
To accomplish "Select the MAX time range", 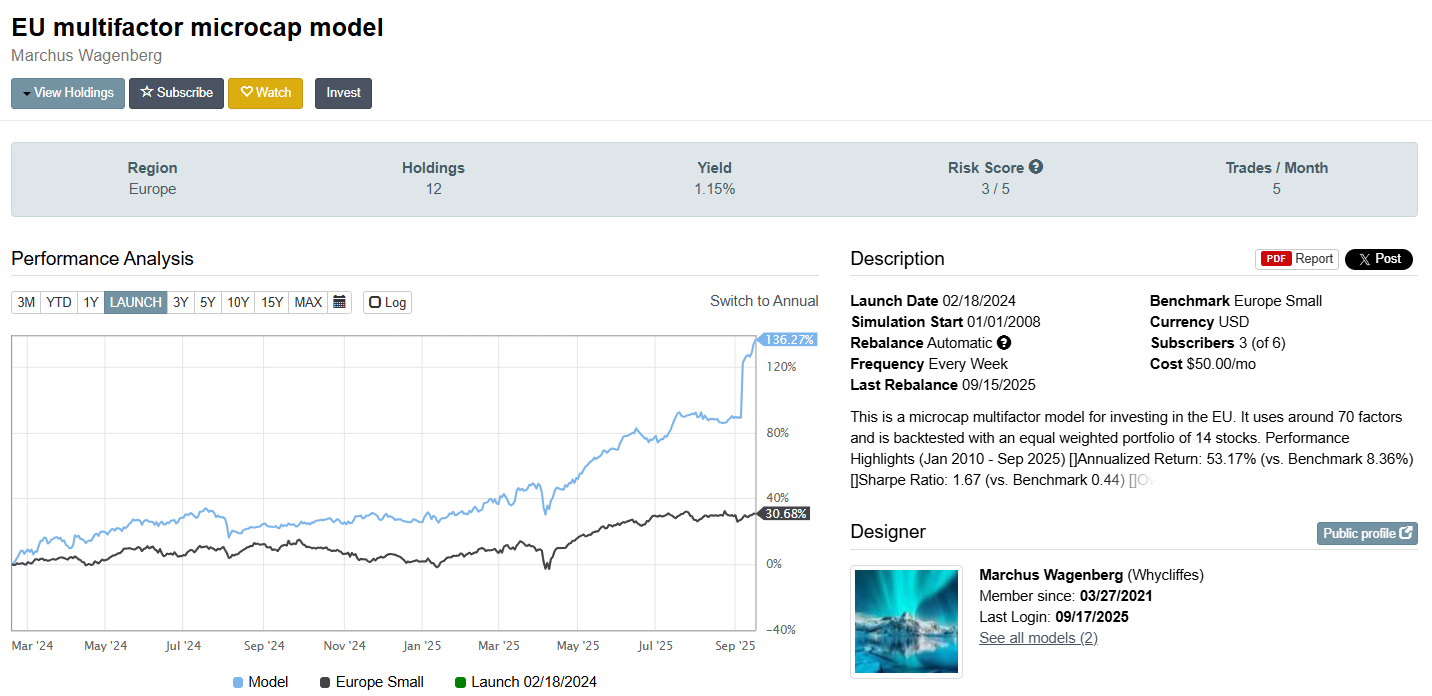I will [308, 302].
